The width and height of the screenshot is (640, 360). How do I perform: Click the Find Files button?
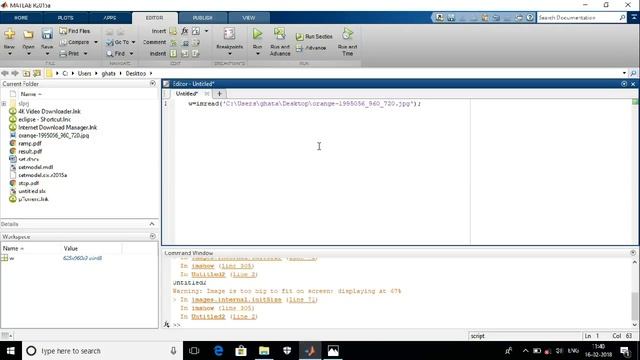click(x=75, y=31)
